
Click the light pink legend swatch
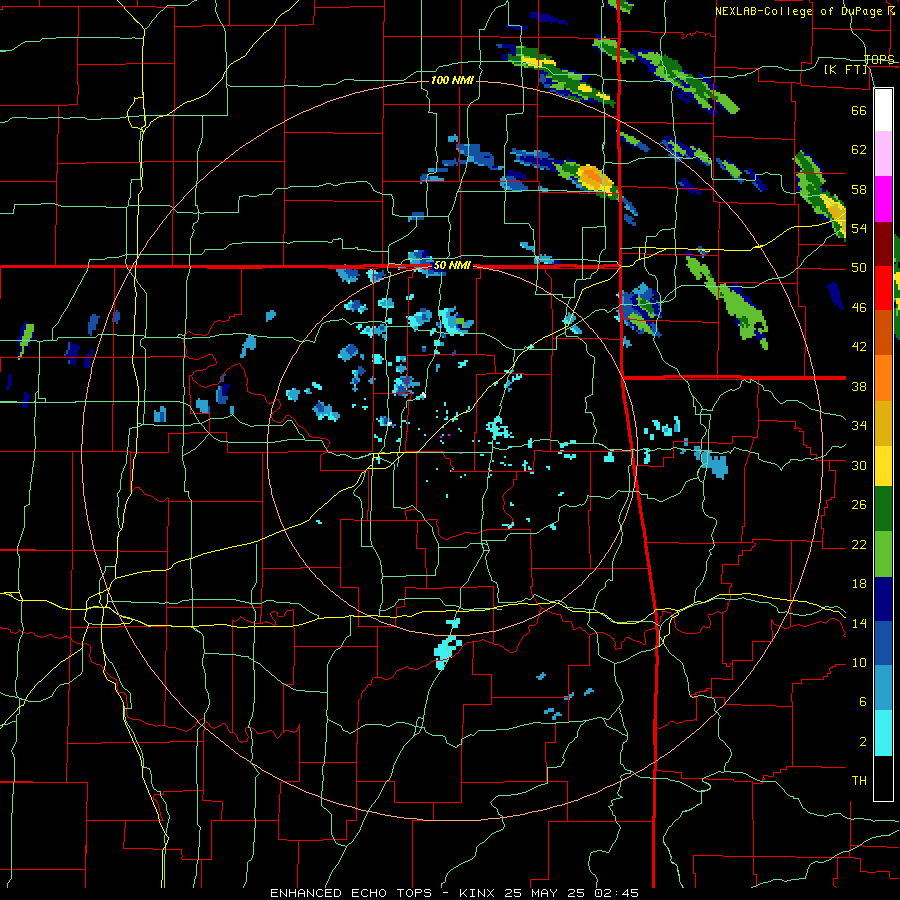point(883,153)
